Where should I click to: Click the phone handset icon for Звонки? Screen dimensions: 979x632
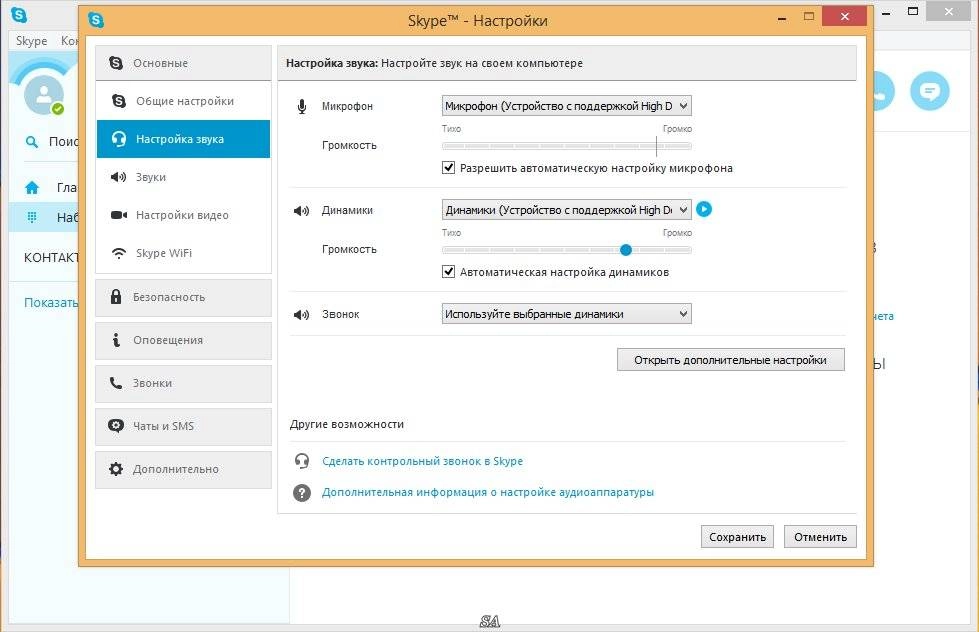116,383
